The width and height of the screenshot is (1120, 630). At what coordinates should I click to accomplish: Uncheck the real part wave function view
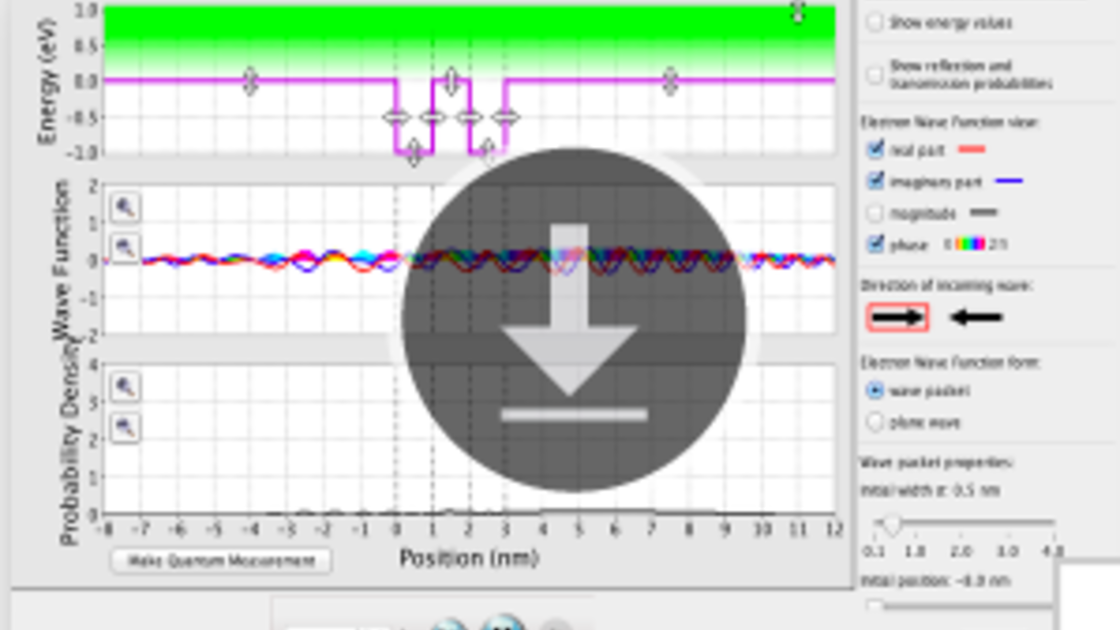(876, 150)
